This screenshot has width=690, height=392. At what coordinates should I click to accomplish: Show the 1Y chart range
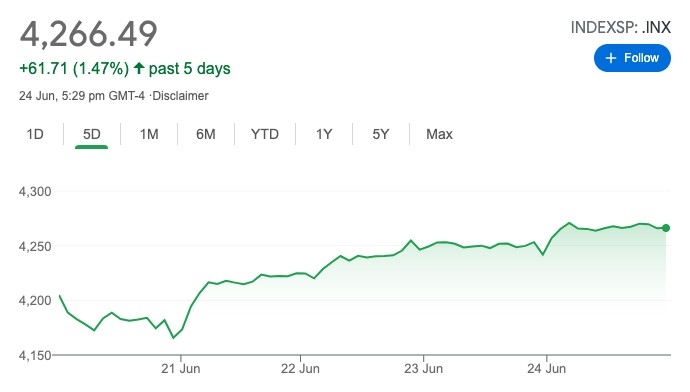click(324, 134)
